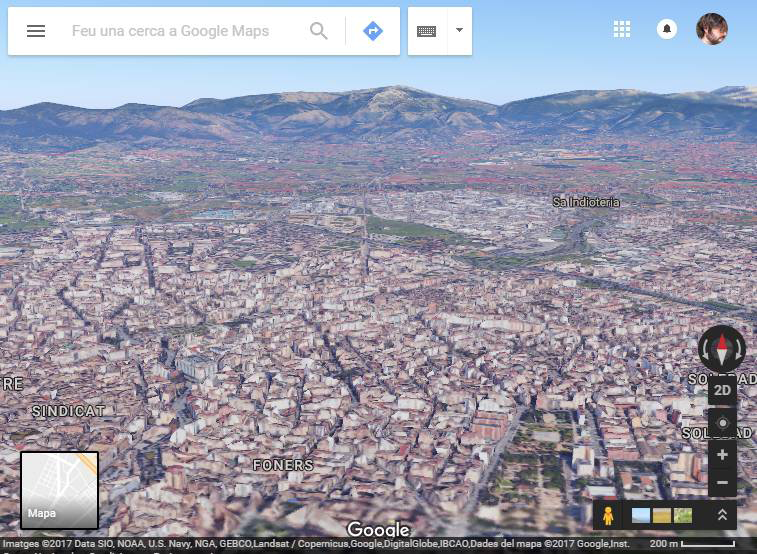Image resolution: width=757 pixels, height=554 pixels.
Task: Zoom out with the minus button
Action: click(722, 483)
